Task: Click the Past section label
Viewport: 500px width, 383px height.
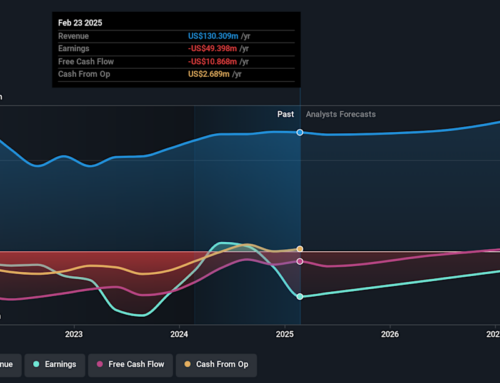Action: [286, 114]
